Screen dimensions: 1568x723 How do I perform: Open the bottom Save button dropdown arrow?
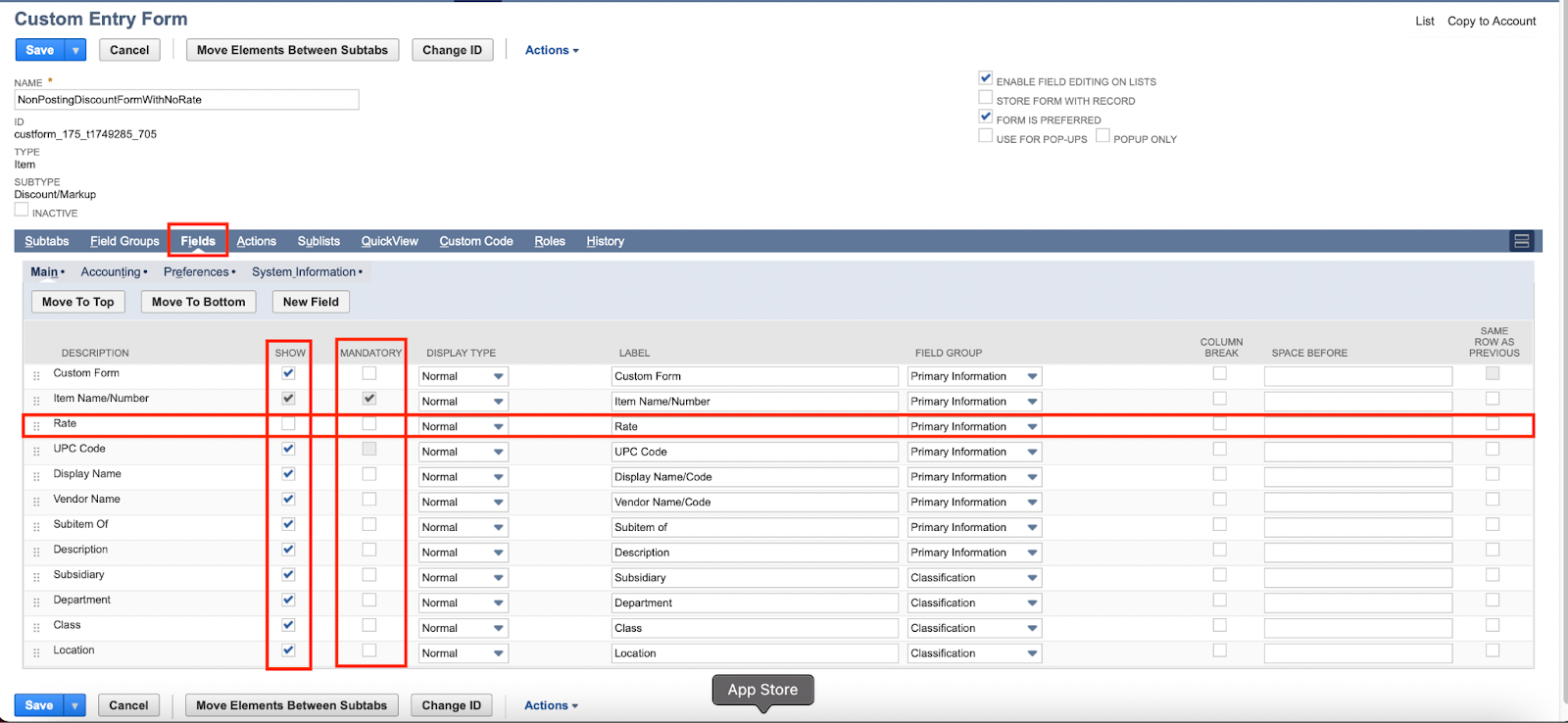(74, 705)
